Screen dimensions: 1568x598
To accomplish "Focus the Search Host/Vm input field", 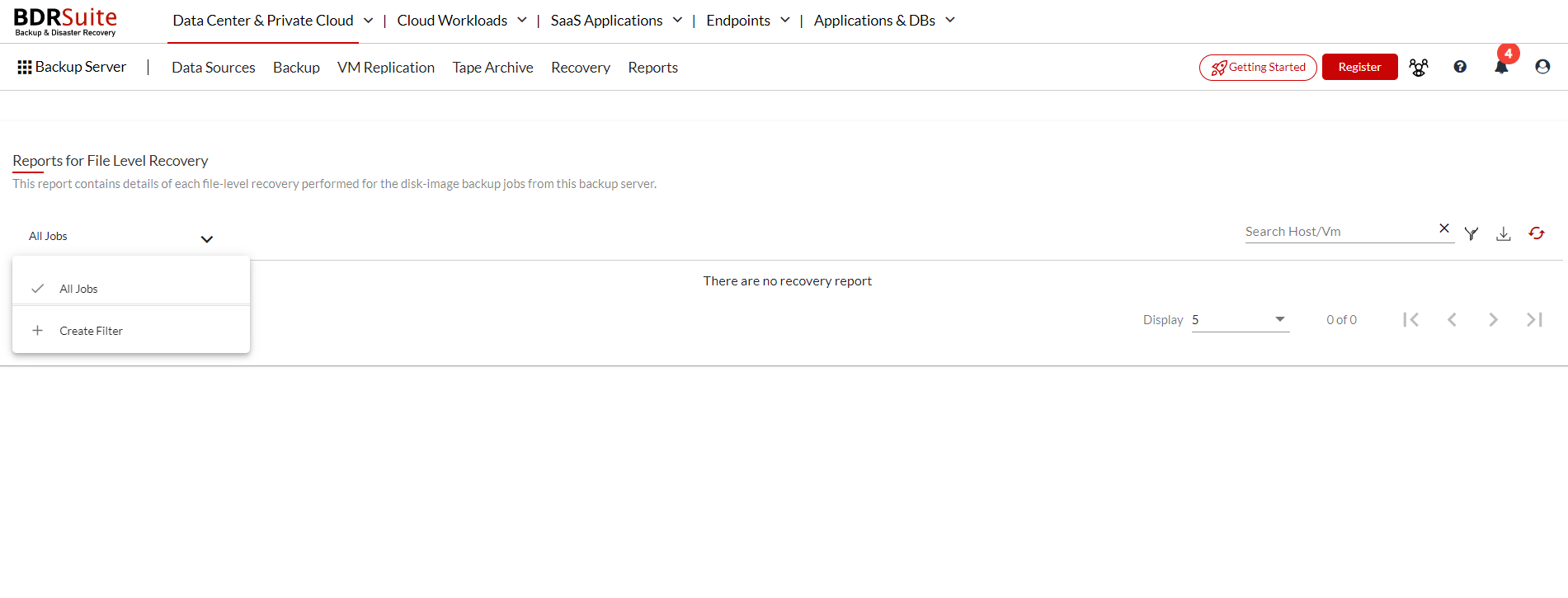I will coord(1339,232).
